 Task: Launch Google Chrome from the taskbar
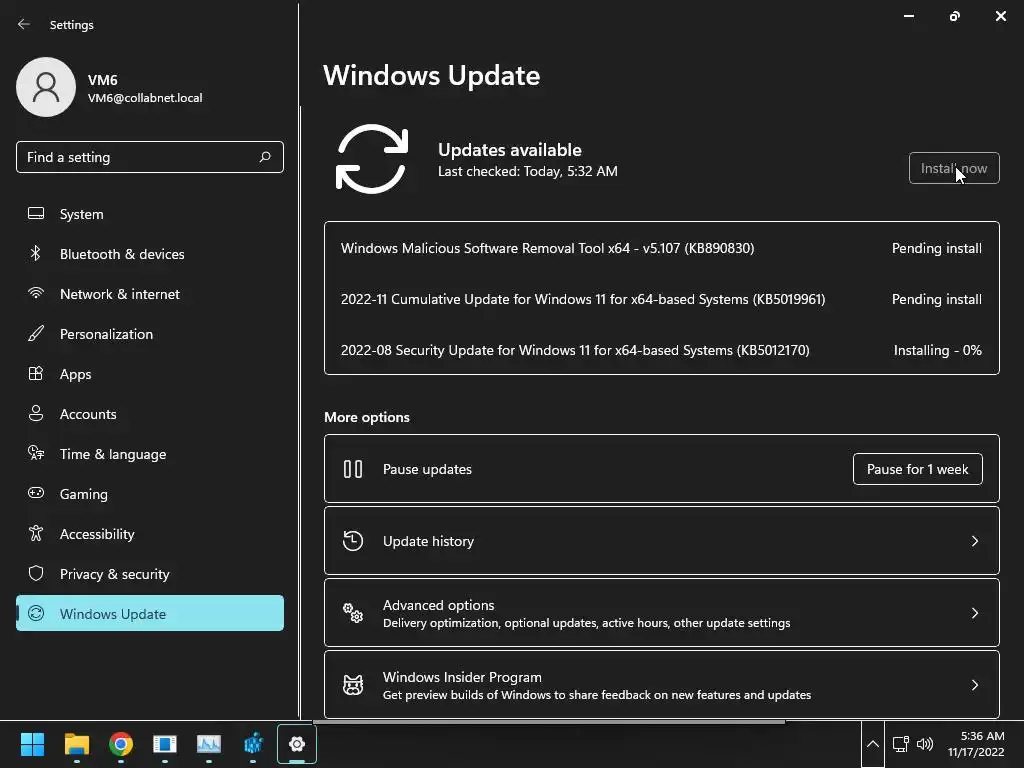coord(121,744)
